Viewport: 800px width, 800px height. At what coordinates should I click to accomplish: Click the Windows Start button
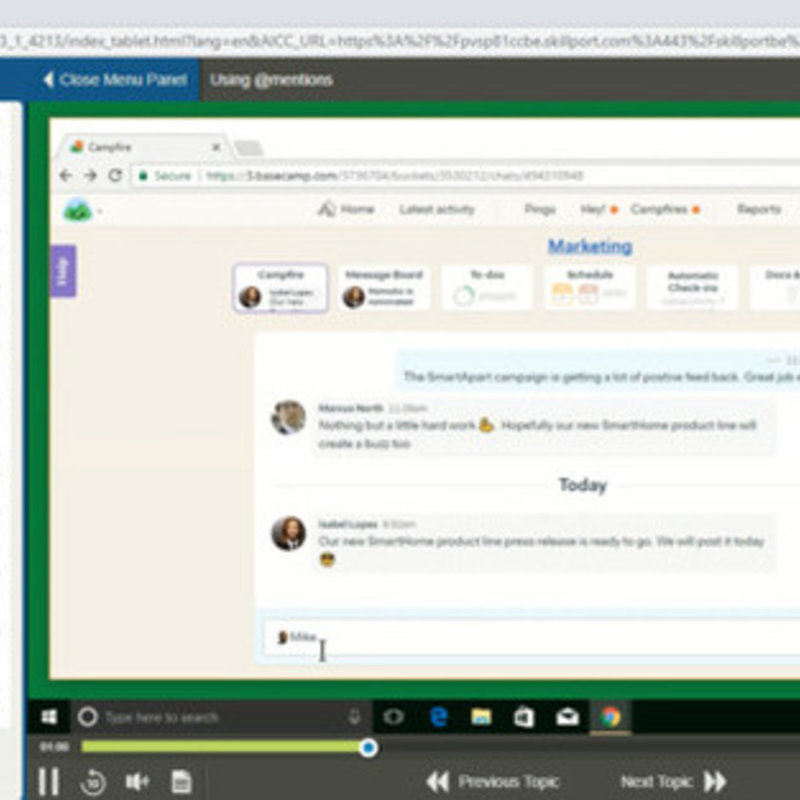pos(49,717)
